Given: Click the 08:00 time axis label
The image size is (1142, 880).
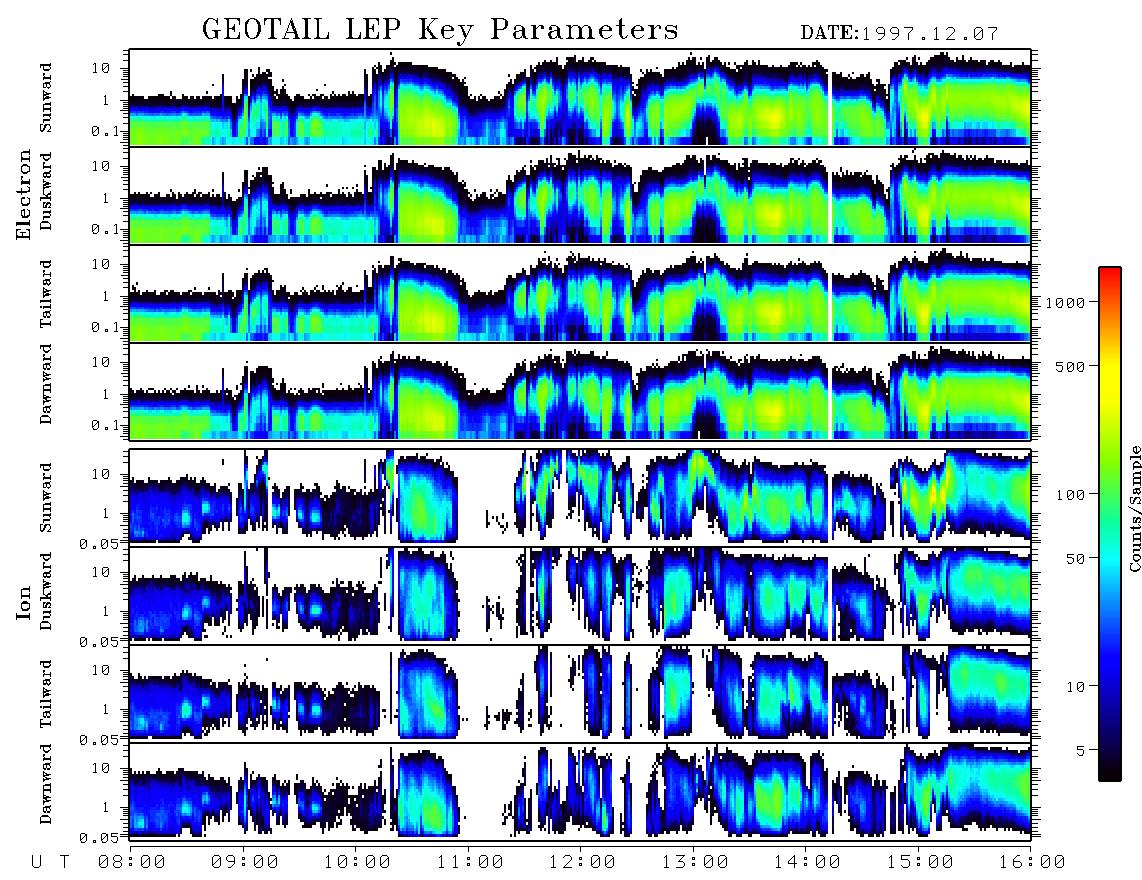Looking at the screenshot, I should point(132,863).
